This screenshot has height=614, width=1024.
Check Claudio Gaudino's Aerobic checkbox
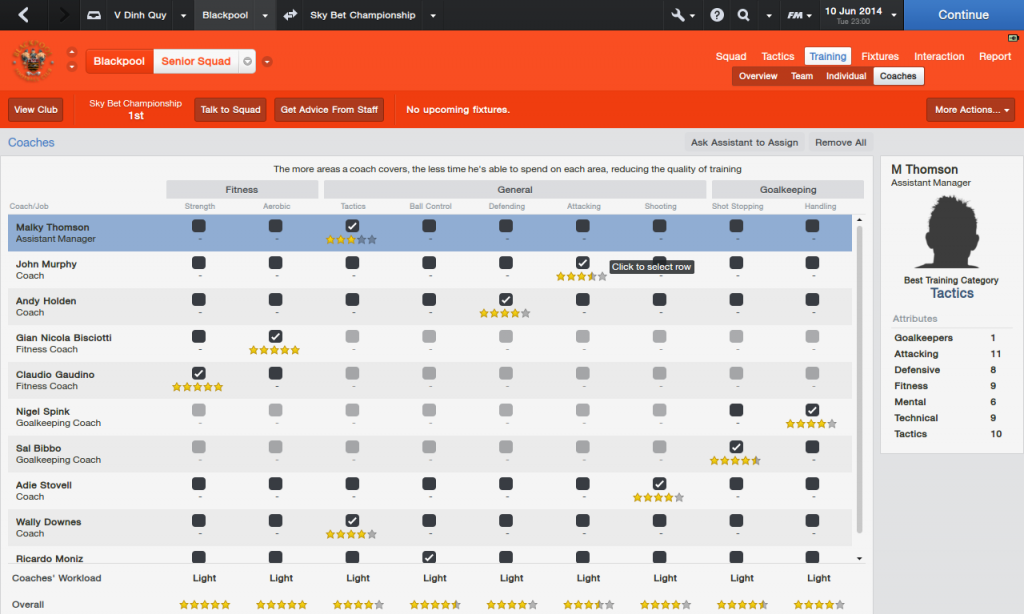pyautogui.click(x=276, y=373)
